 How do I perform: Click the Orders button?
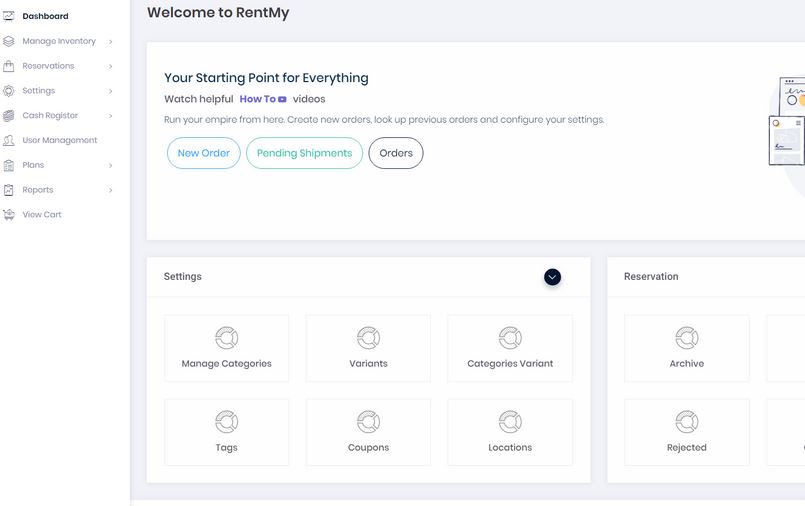click(396, 153)
